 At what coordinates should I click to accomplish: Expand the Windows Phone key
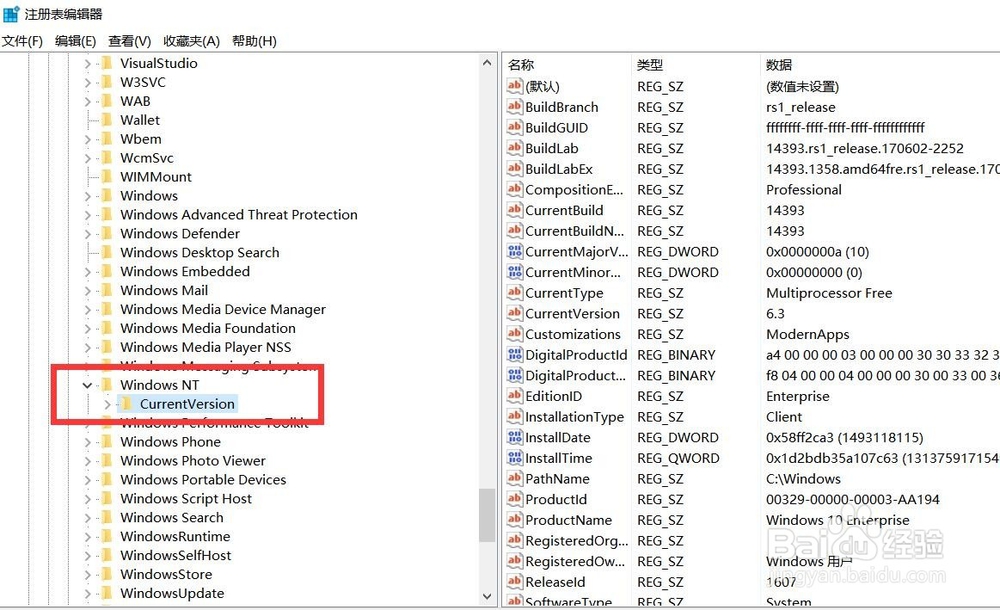click(88, 442)
